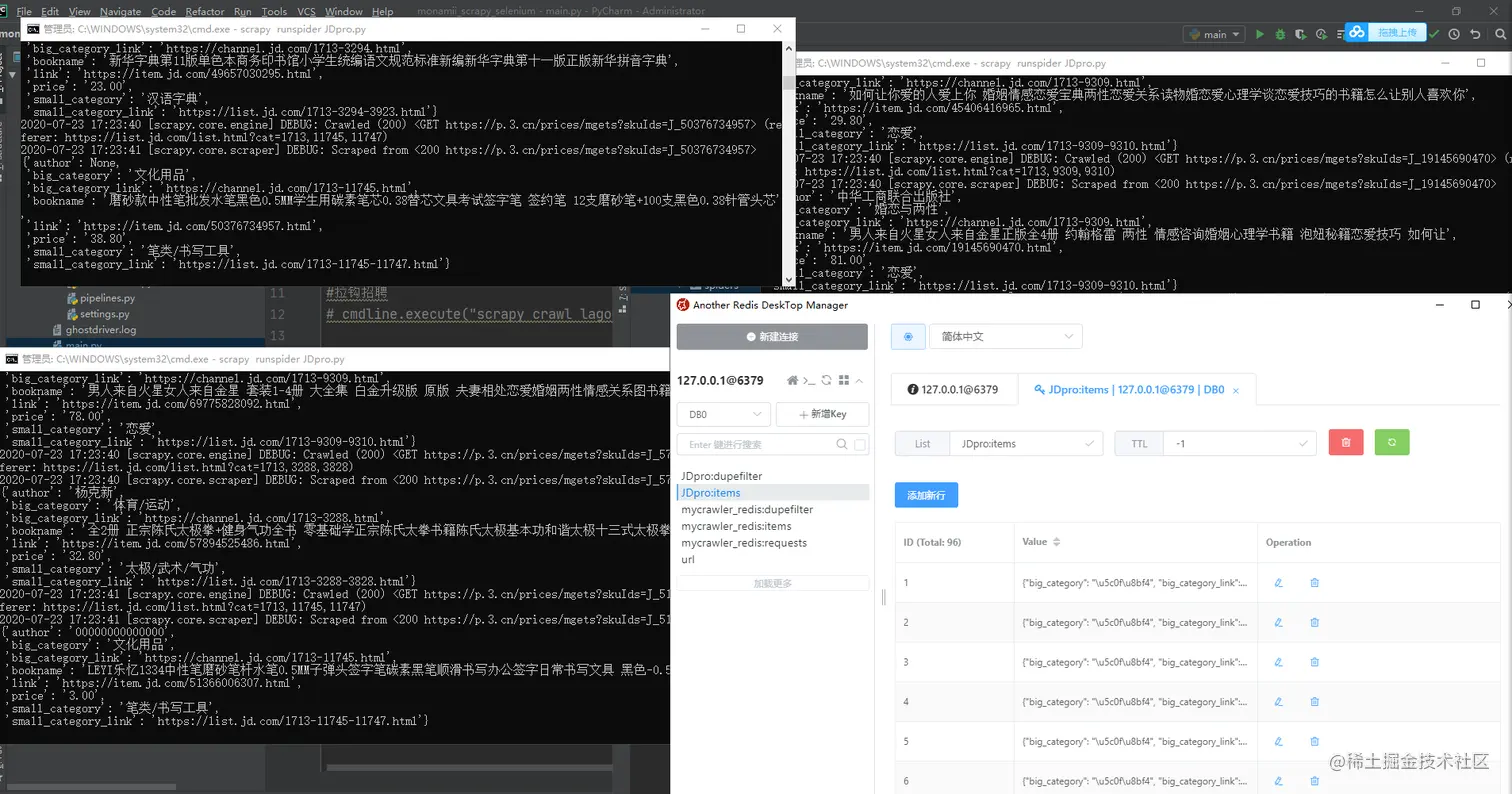
Task: Refresh the 127.0.0.1@6379 connection
Action: coord(827,381)
